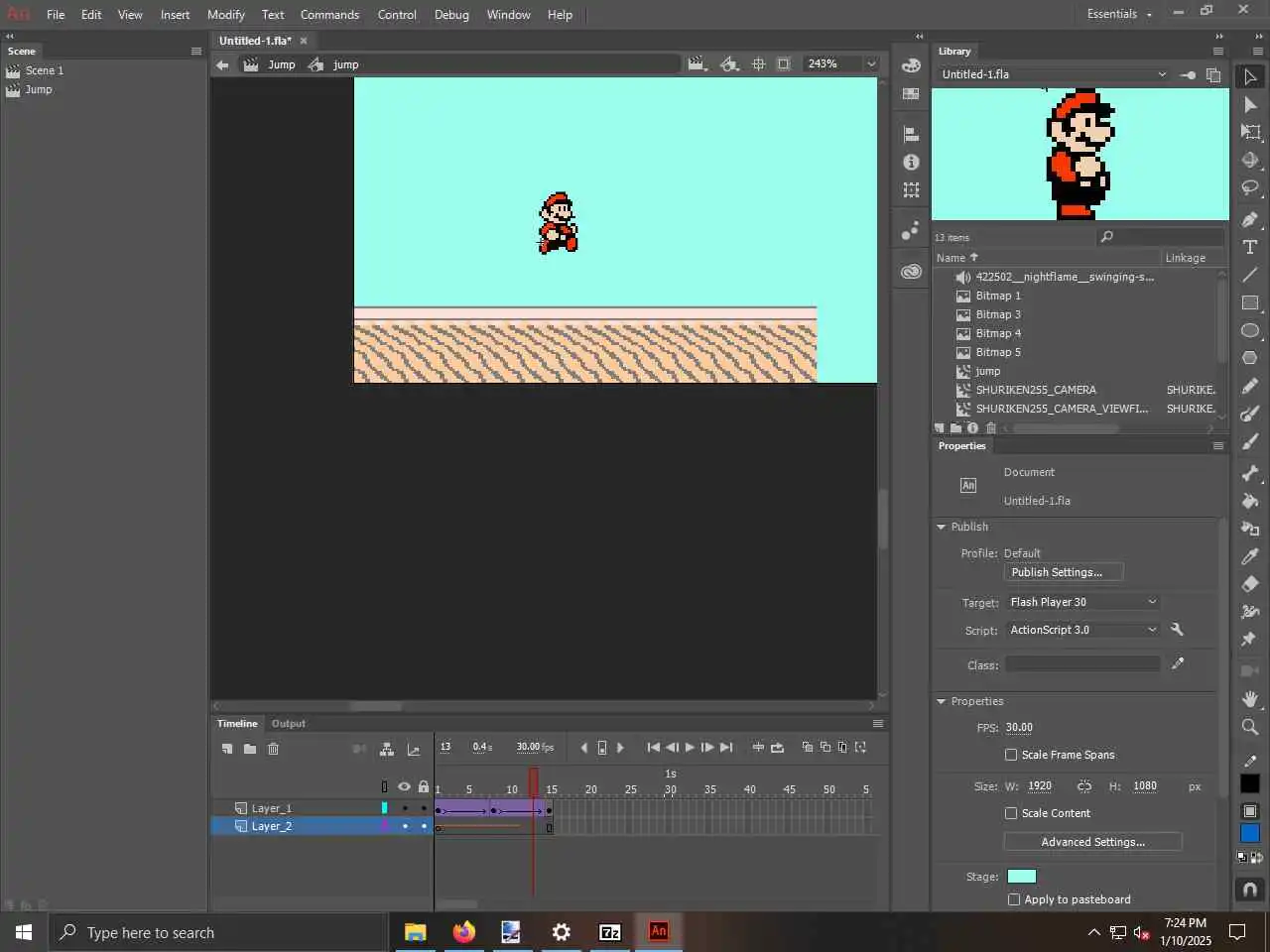Open the Debug menu
Viewport: 1270px width, 952px height.
[451, 15]
